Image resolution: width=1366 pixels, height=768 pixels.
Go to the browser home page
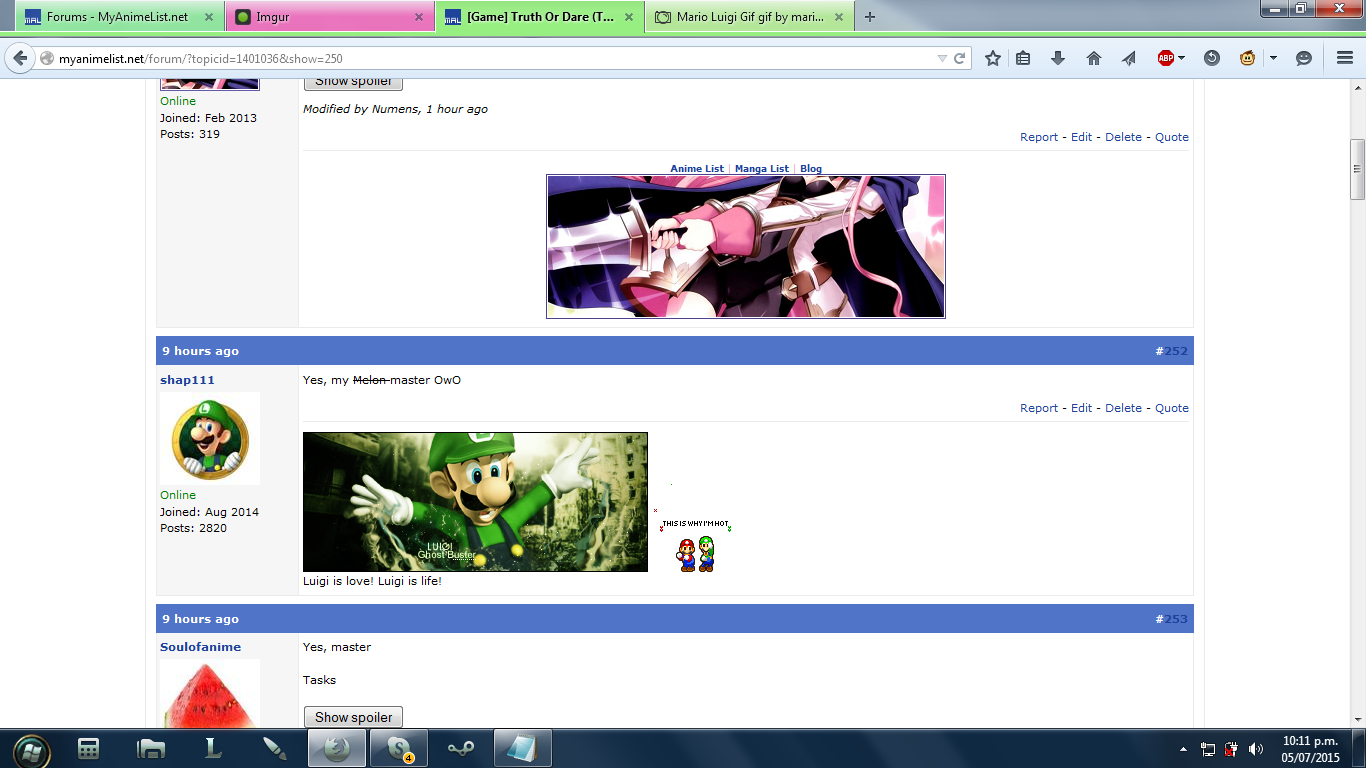[x=1093, y=59]
